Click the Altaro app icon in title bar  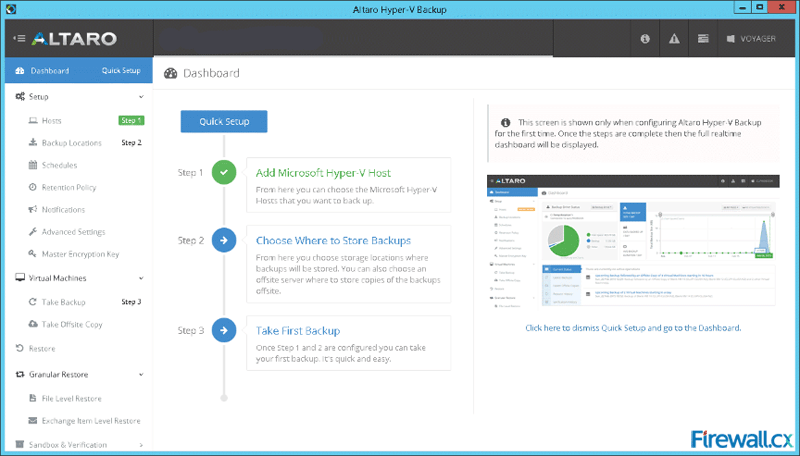(x=11, y=9)
